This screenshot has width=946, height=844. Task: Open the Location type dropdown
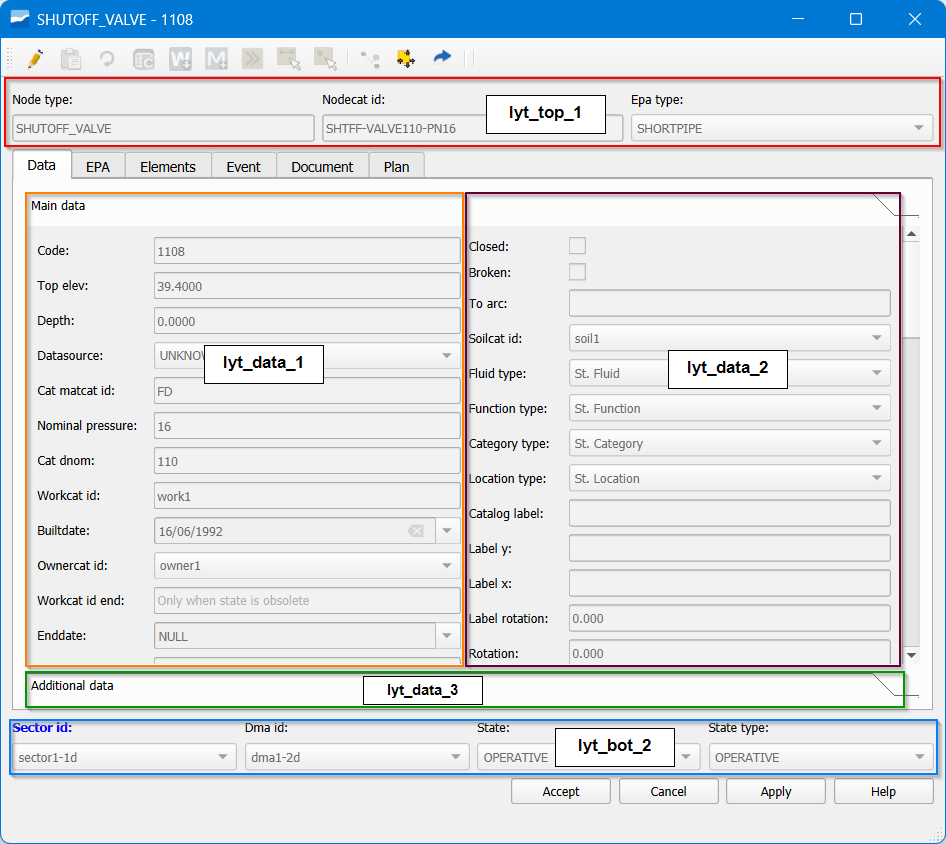coord(729,478)
